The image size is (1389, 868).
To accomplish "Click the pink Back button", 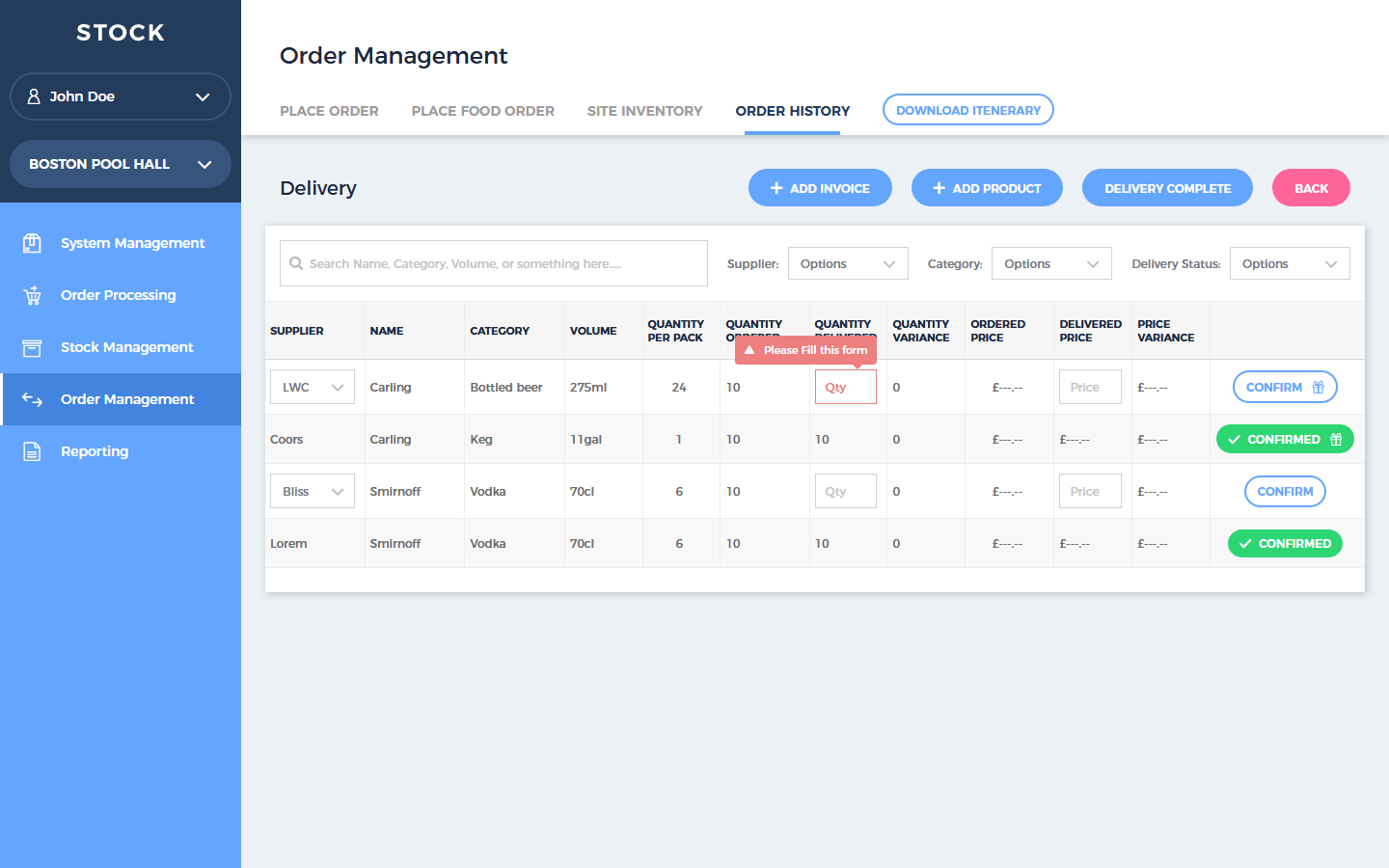I will pyautogui.click(x=1310, y=188).
